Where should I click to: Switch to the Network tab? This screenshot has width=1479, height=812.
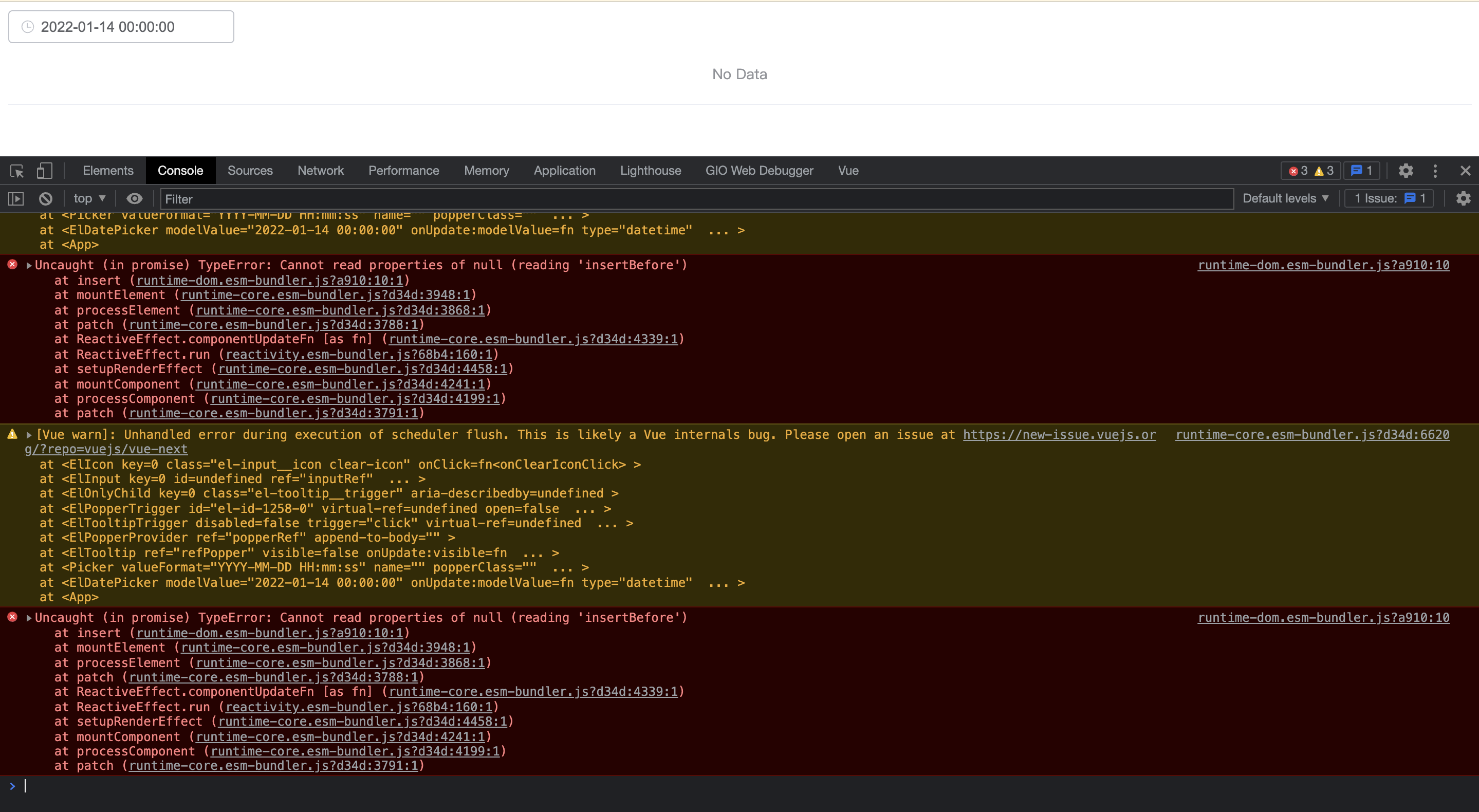coord(320,171)
